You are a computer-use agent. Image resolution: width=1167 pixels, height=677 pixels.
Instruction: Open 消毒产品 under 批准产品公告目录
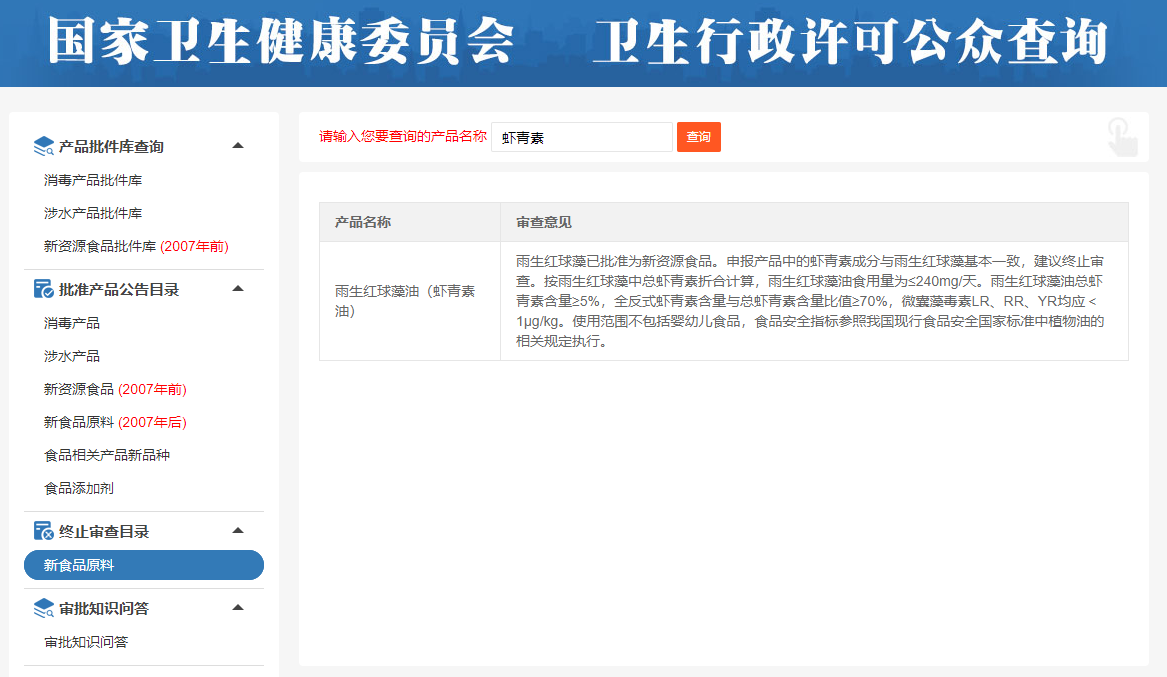[x=71, y=324]
